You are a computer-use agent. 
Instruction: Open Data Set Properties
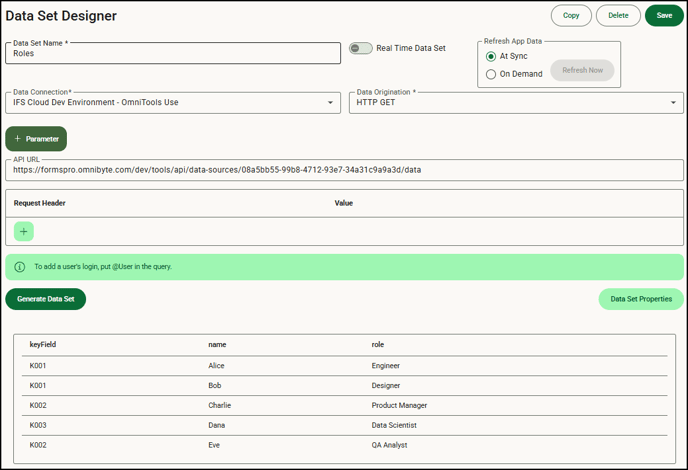pos(641,299)
